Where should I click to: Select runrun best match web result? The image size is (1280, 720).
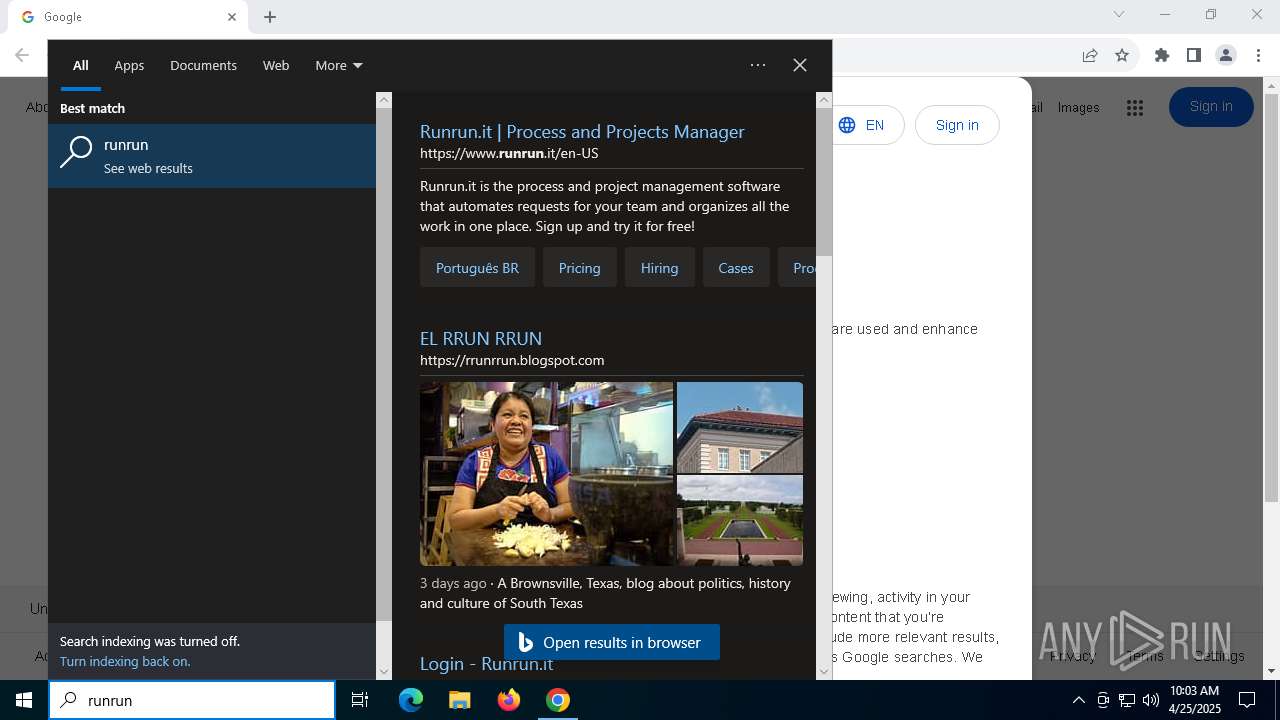[x=212, y=156]
